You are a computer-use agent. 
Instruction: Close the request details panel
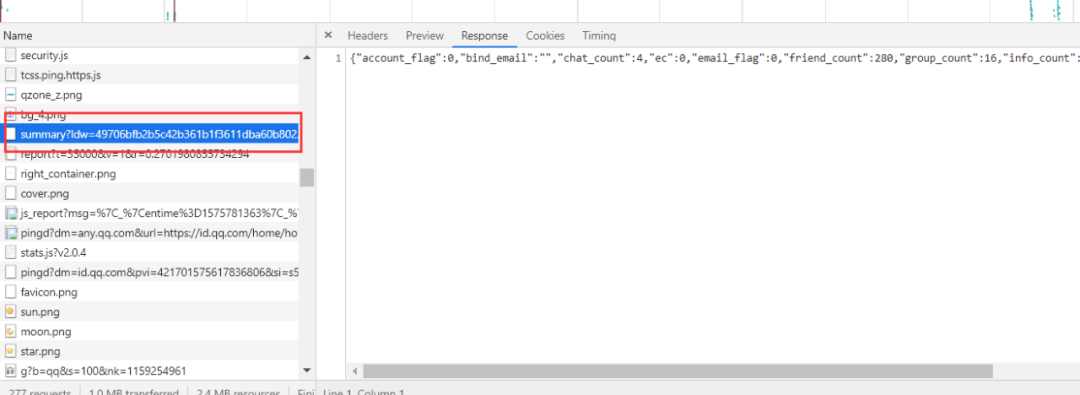pos(328,35)
